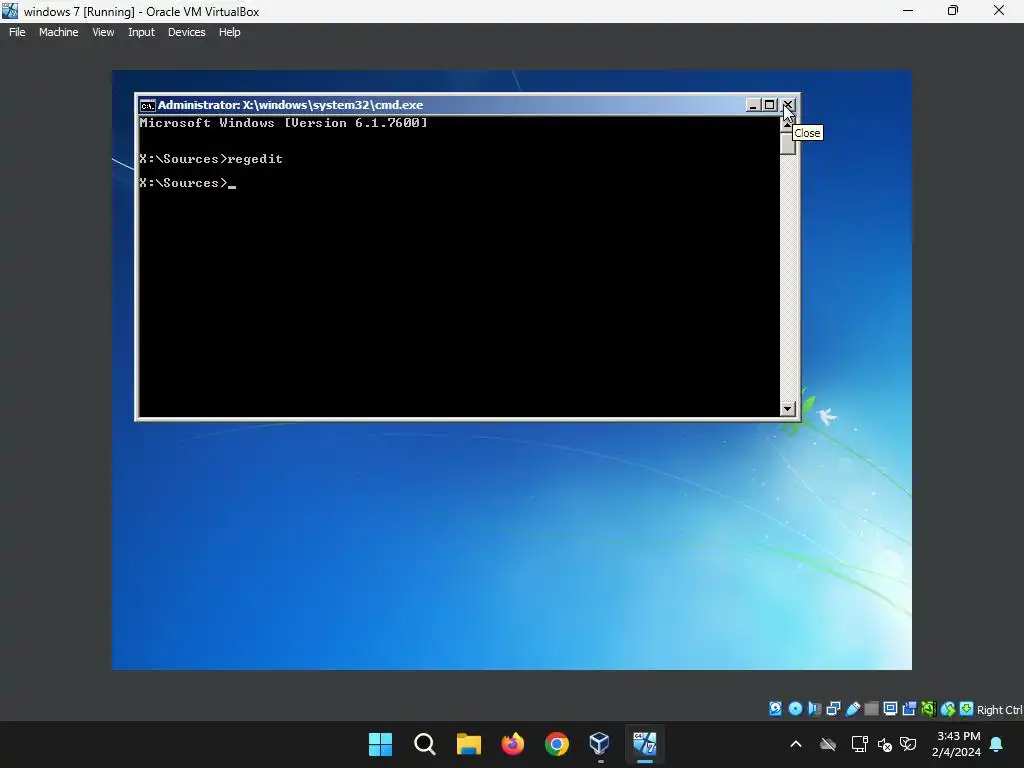Click the cmd.exe window title text

pos(291,105)
